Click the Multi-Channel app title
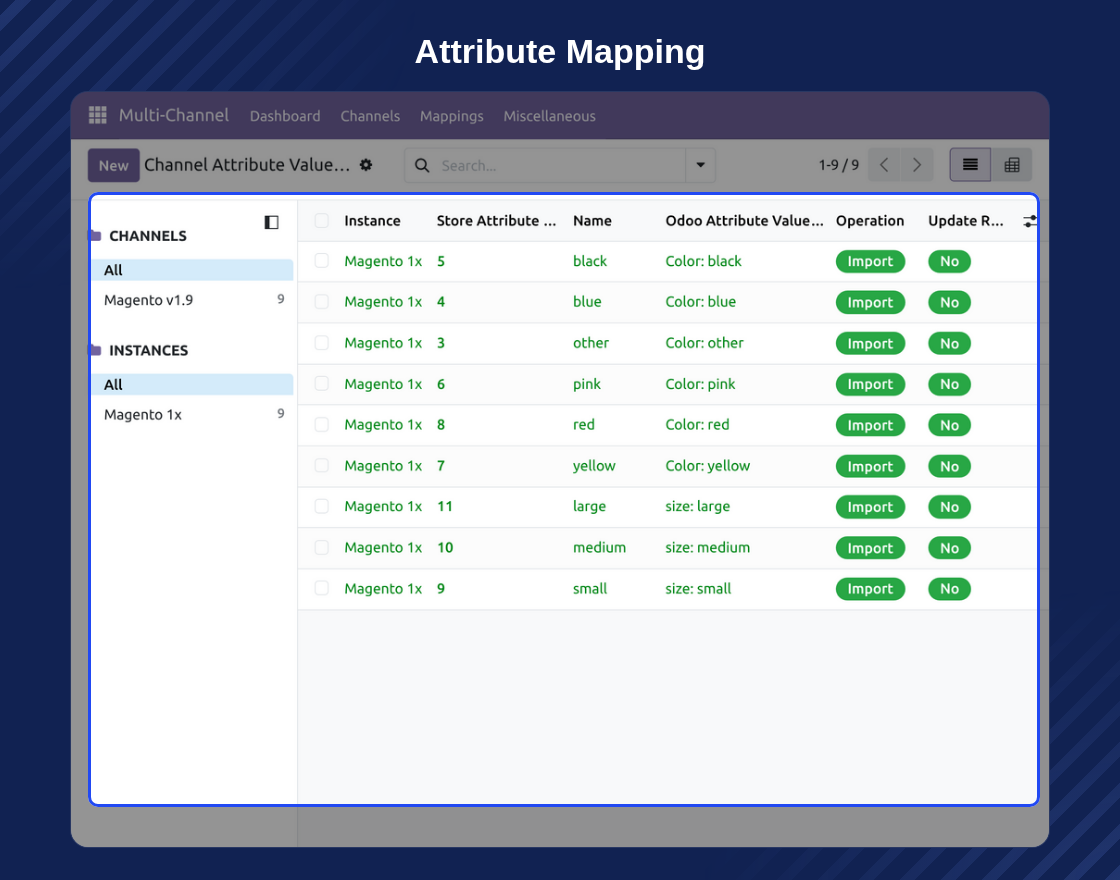This screenshot has width=1120, height=880. tap(174, 115)
